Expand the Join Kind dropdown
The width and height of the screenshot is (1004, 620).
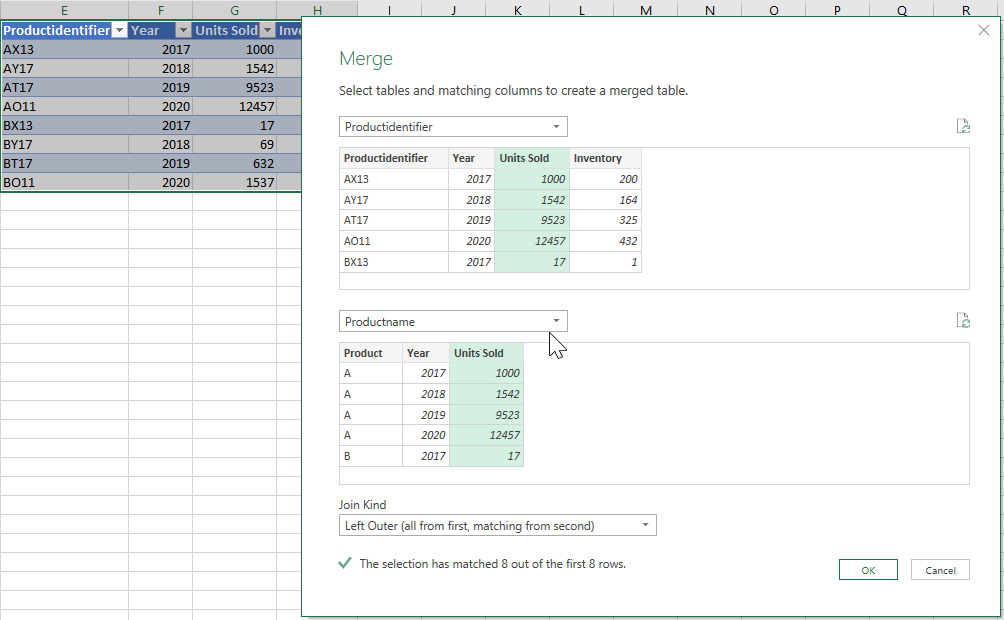(x=497, y=526)
